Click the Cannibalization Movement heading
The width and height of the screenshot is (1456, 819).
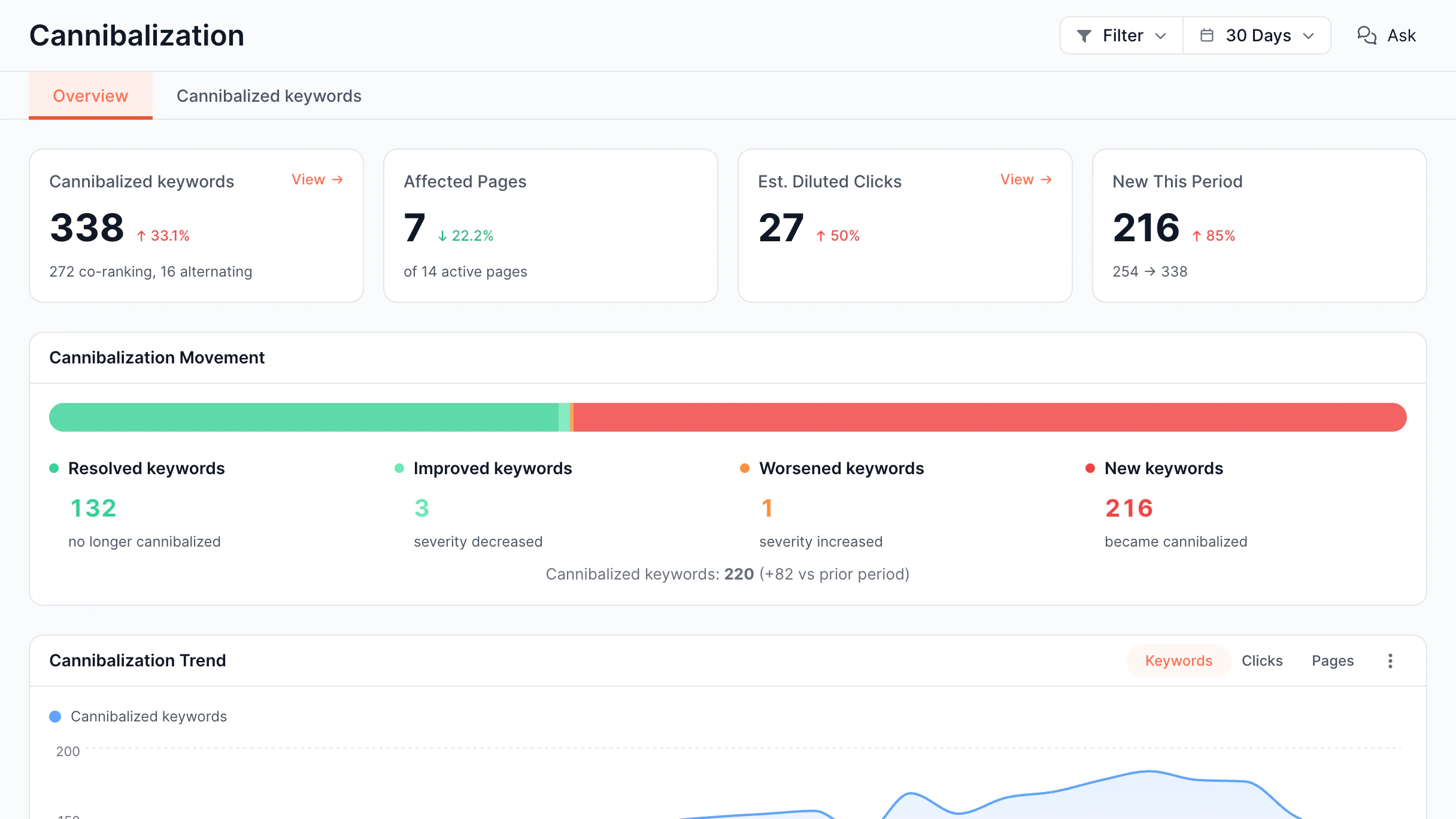point(157,357)
